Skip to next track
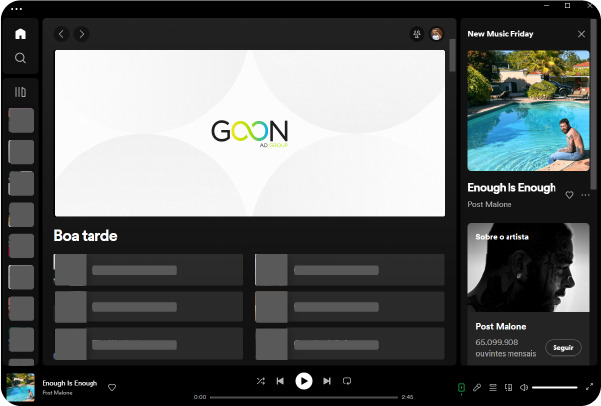 [327, 381]
